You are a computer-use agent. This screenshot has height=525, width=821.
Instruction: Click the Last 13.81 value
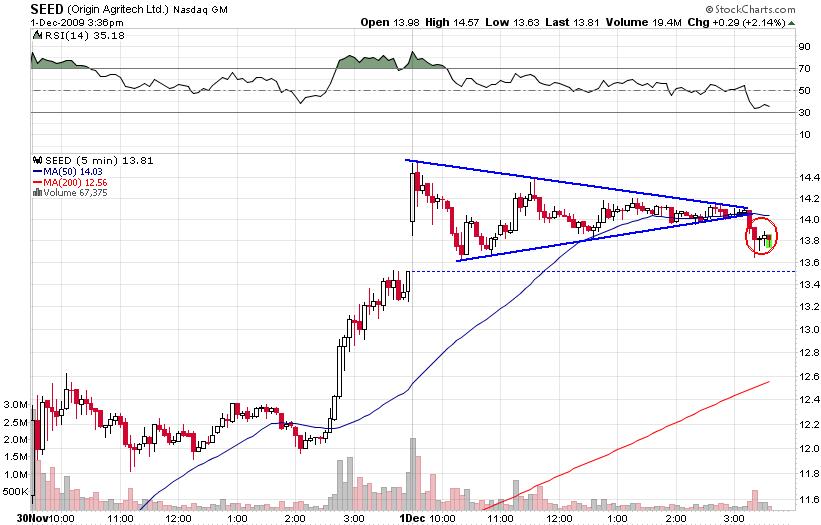click(x=572, y=23)
